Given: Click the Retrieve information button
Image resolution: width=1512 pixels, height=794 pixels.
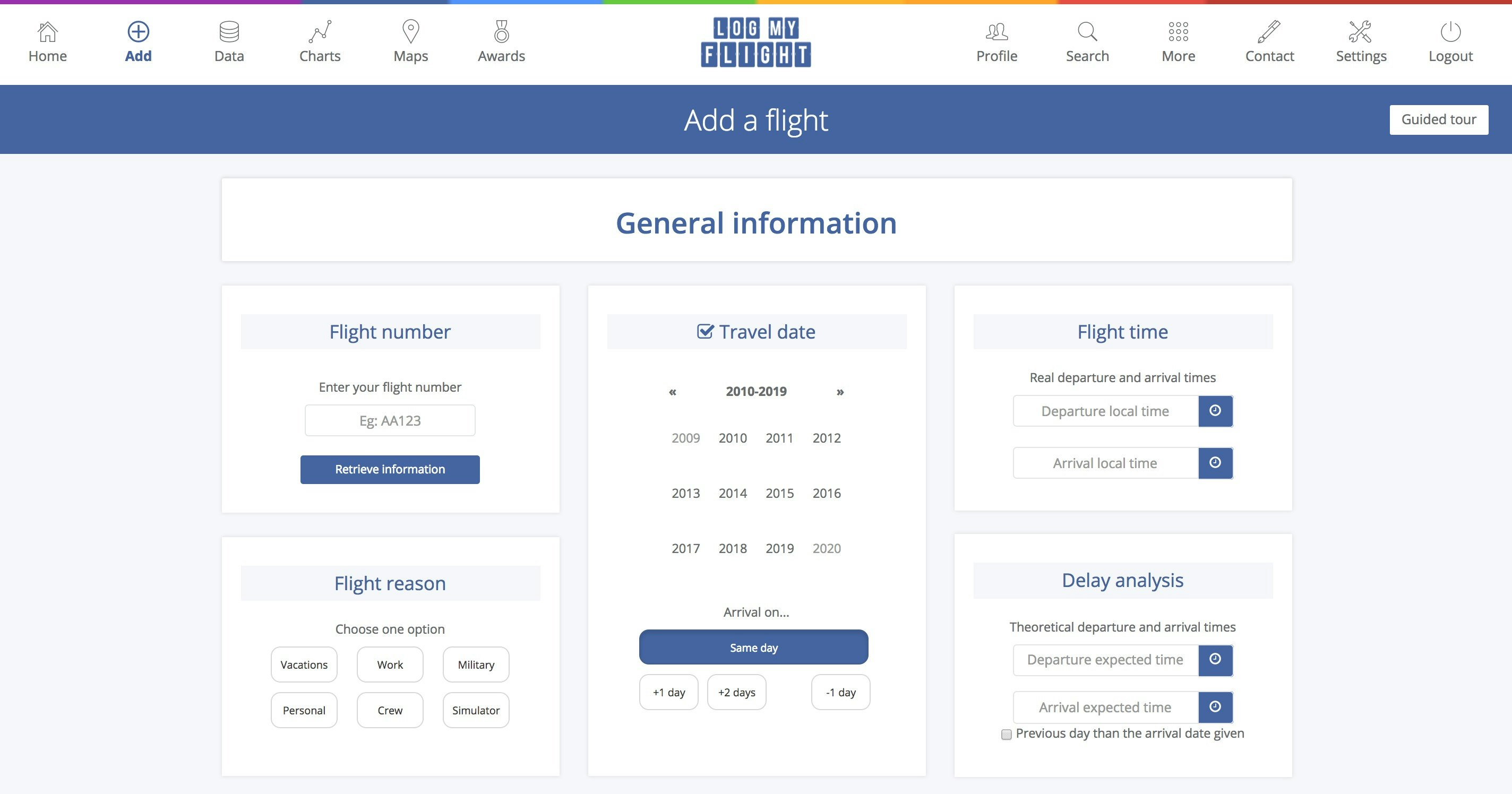Looking at the screenshot, I should [x=390, y=469].
